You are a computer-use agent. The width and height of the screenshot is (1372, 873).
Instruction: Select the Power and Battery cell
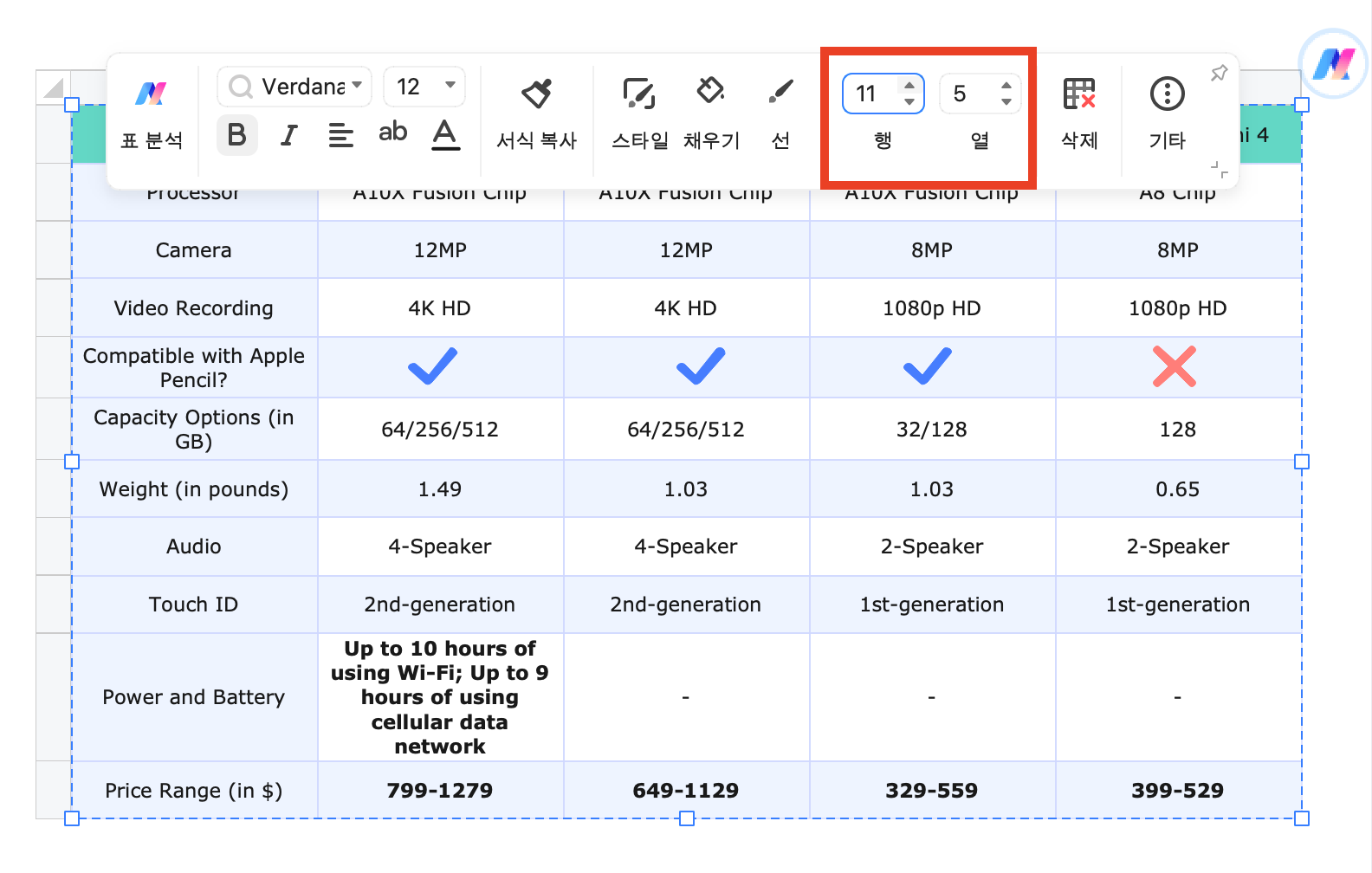194,697
